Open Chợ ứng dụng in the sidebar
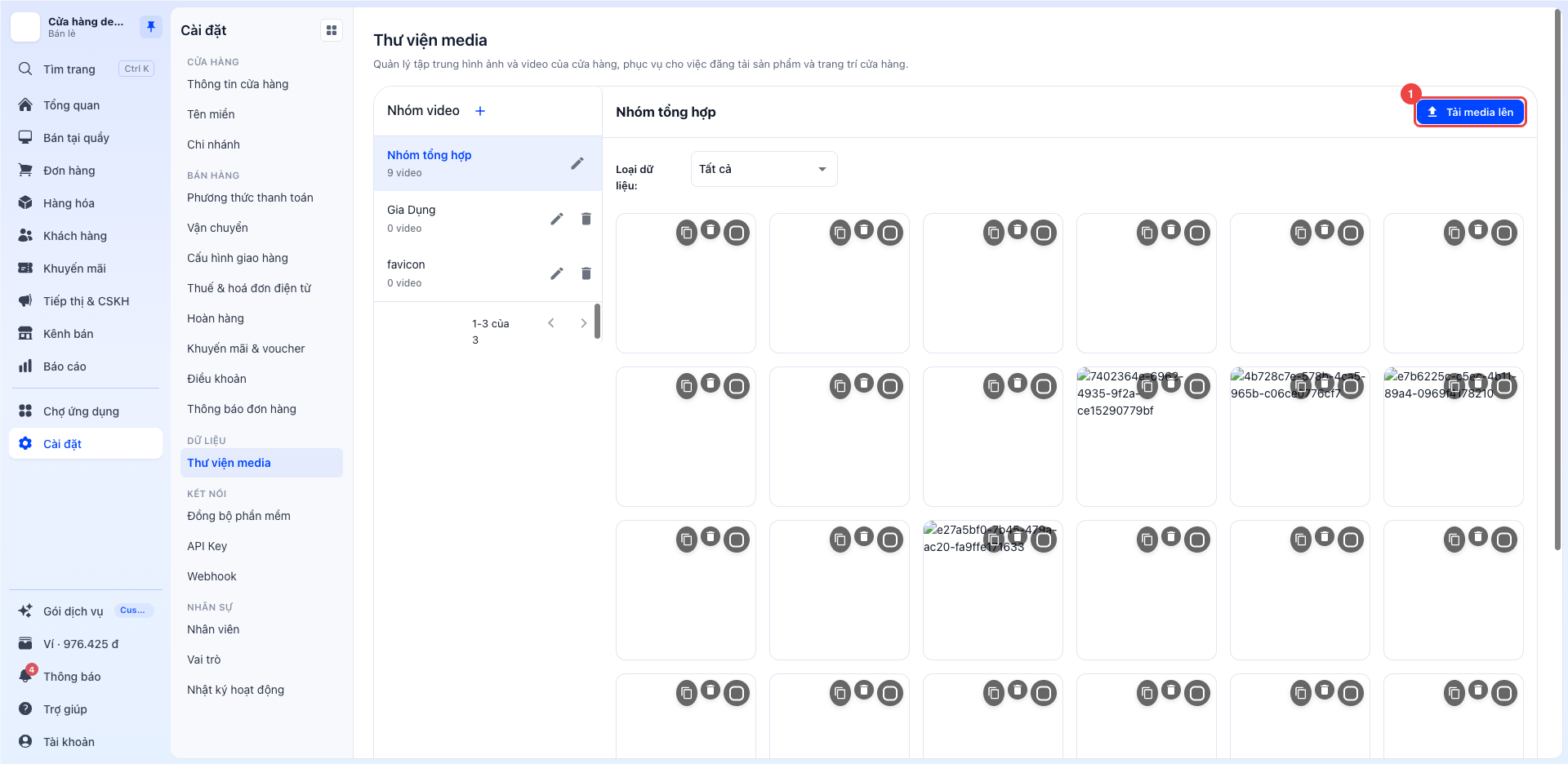Image resolution: width=1568 pixels, height=764 pixels. [x=86, y=411]
